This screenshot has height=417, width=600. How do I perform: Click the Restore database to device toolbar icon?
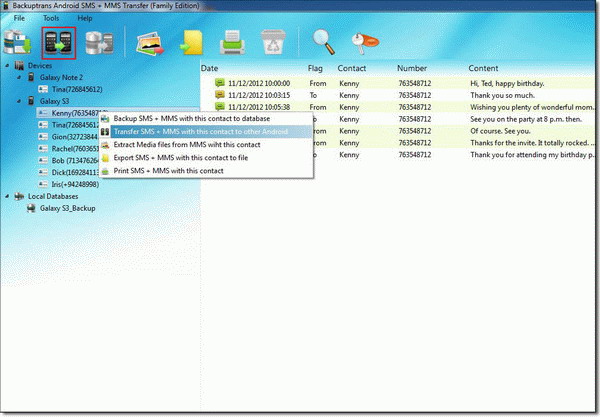tap(99, 42)
